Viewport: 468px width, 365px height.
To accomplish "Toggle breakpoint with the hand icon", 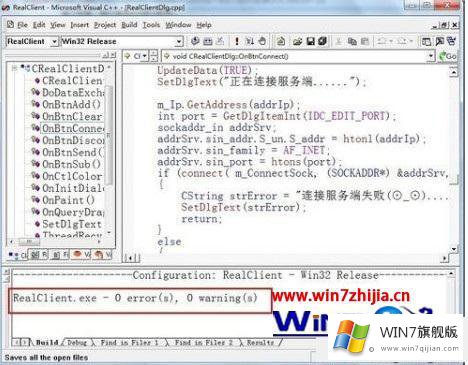I will (262, 41).
